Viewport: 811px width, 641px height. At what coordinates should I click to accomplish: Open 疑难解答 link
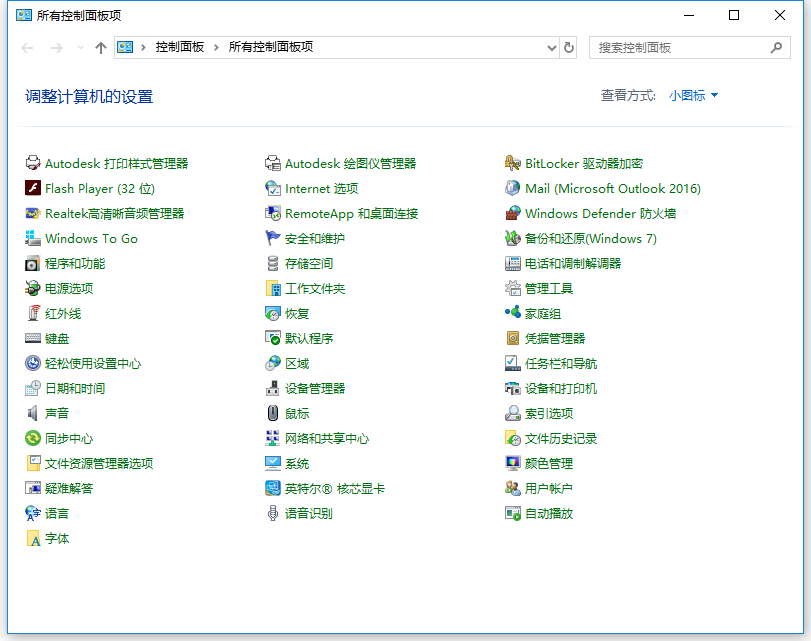(x=69, y=488)
